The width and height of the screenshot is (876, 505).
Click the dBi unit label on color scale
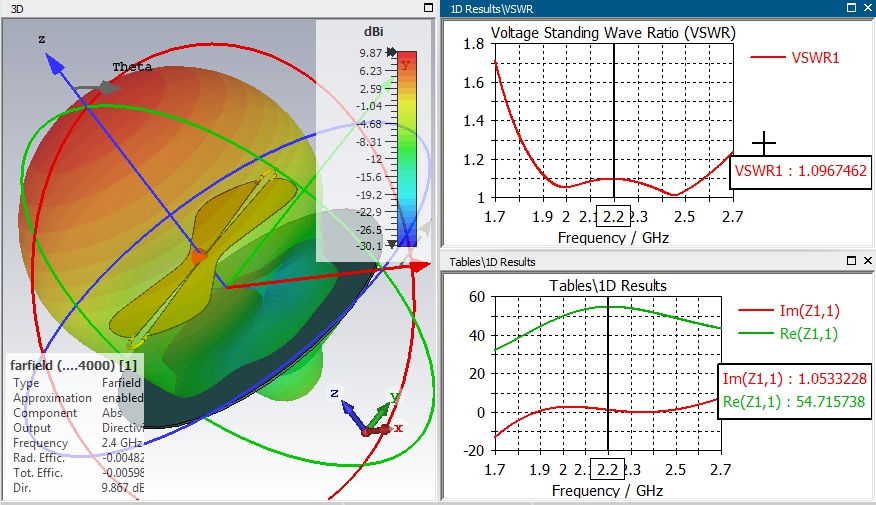tap(373, 32)
